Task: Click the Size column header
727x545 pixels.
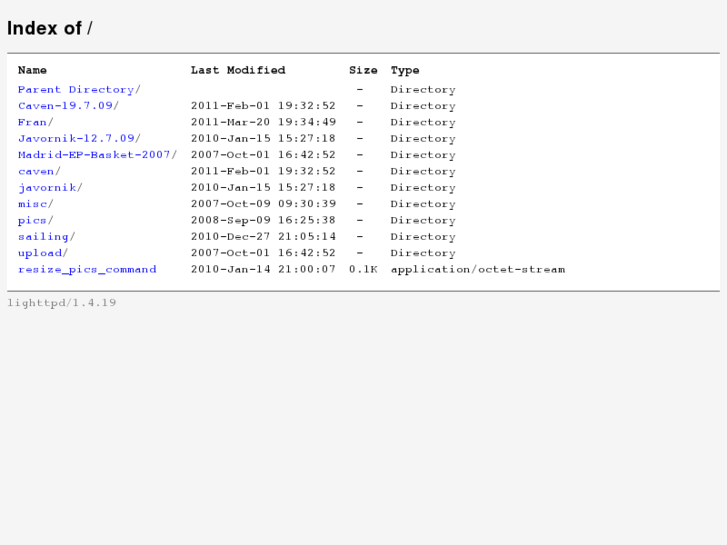Action: click(363, 70)
